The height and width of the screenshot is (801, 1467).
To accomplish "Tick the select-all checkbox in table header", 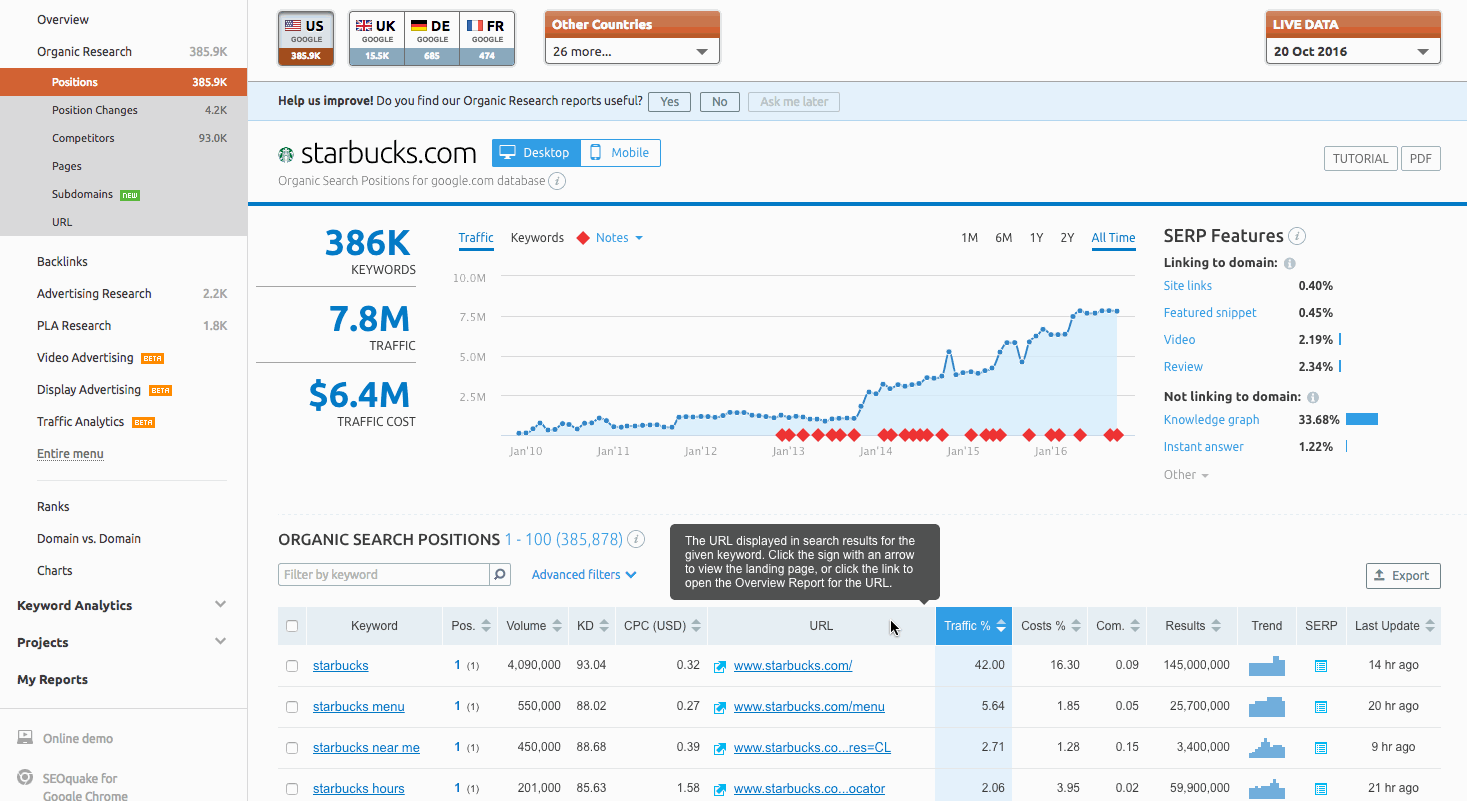I will tap(292, 626).
